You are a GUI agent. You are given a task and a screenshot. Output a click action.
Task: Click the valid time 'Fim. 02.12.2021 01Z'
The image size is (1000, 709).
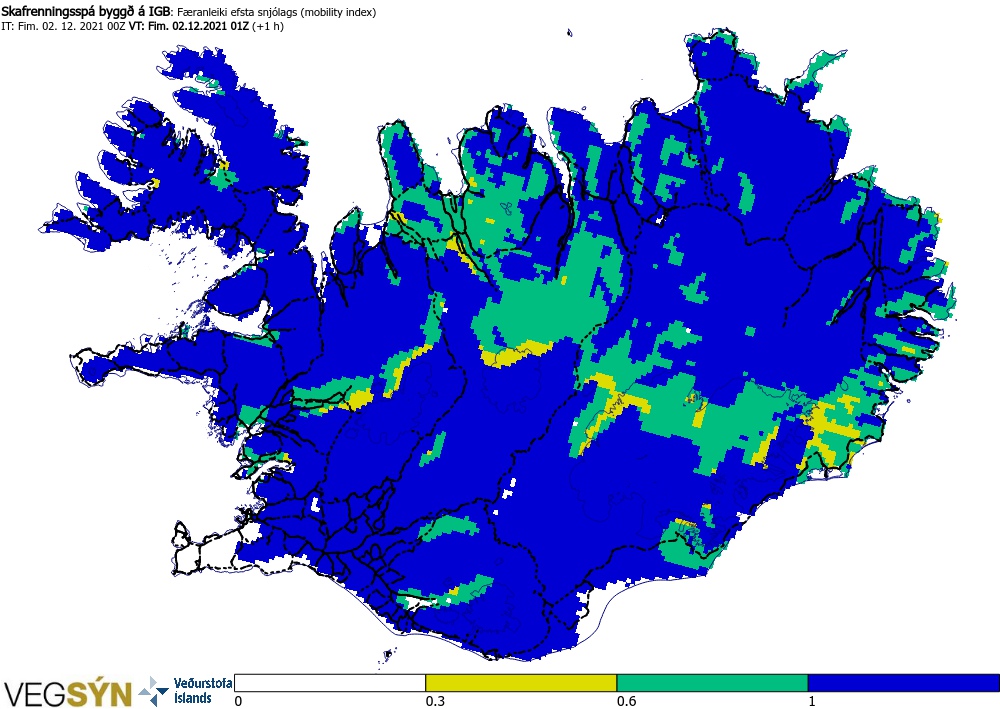[198, 26]
